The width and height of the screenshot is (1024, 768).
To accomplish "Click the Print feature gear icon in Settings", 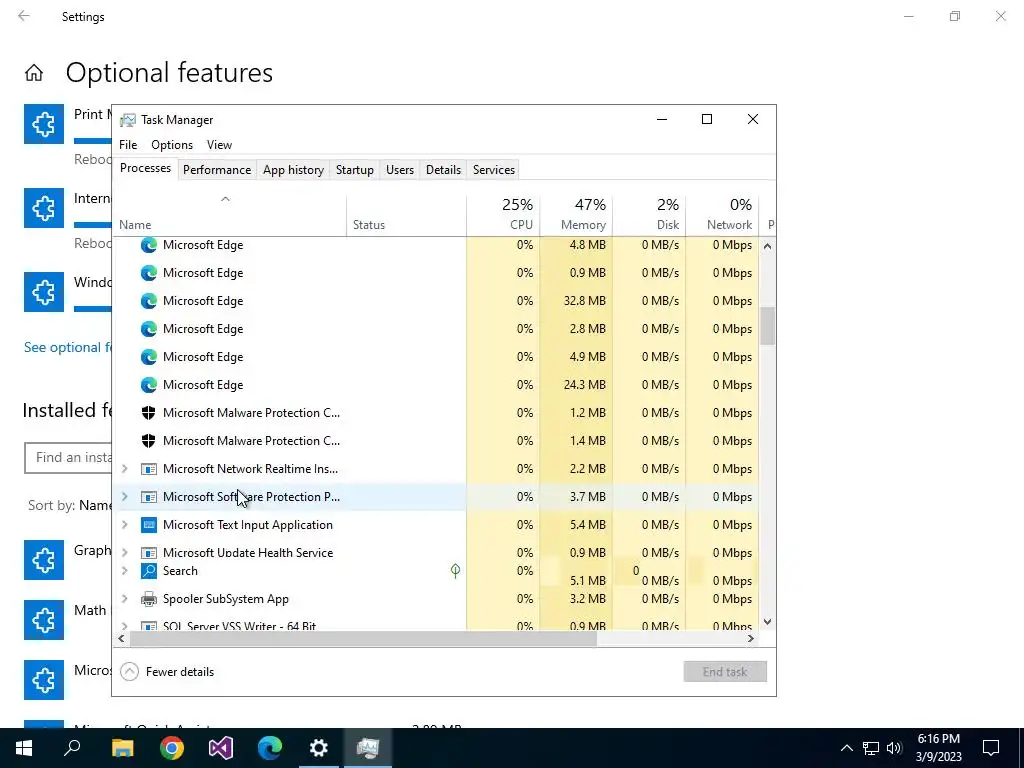I will 44,123.
